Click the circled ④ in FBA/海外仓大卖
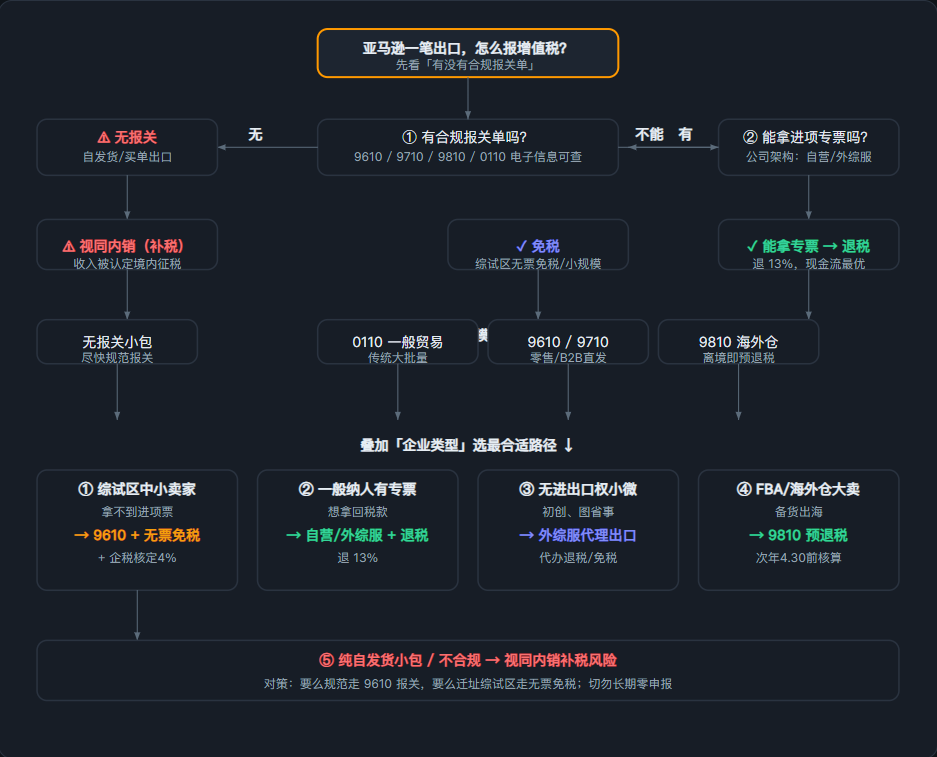 click(744, 489)
